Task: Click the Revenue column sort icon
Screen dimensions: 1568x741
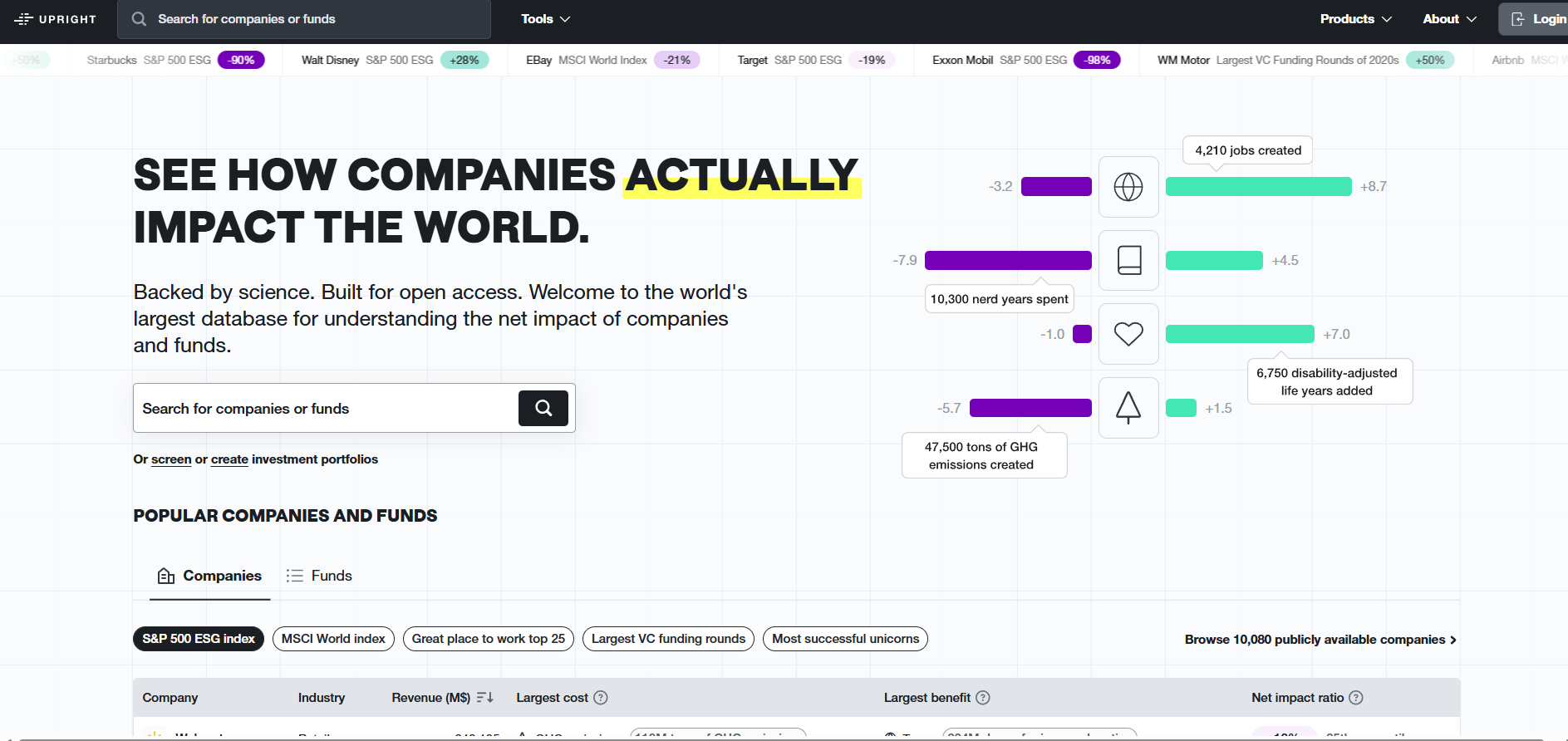Action: click(484, 698)
